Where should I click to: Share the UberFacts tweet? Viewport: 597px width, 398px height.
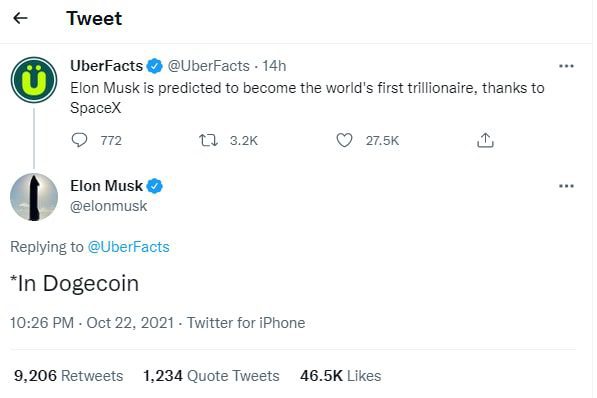(x=485, y=140)
